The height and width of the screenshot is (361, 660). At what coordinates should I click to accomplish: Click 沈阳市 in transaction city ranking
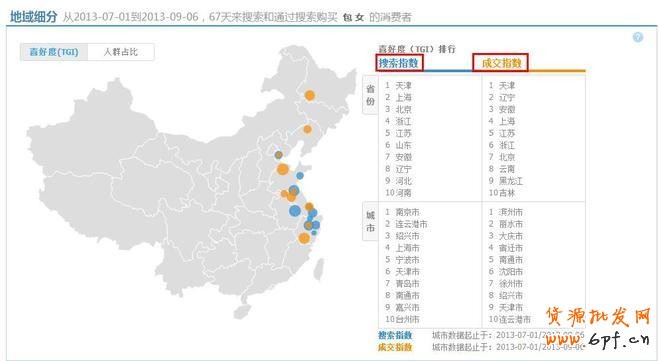coord(511,272)
